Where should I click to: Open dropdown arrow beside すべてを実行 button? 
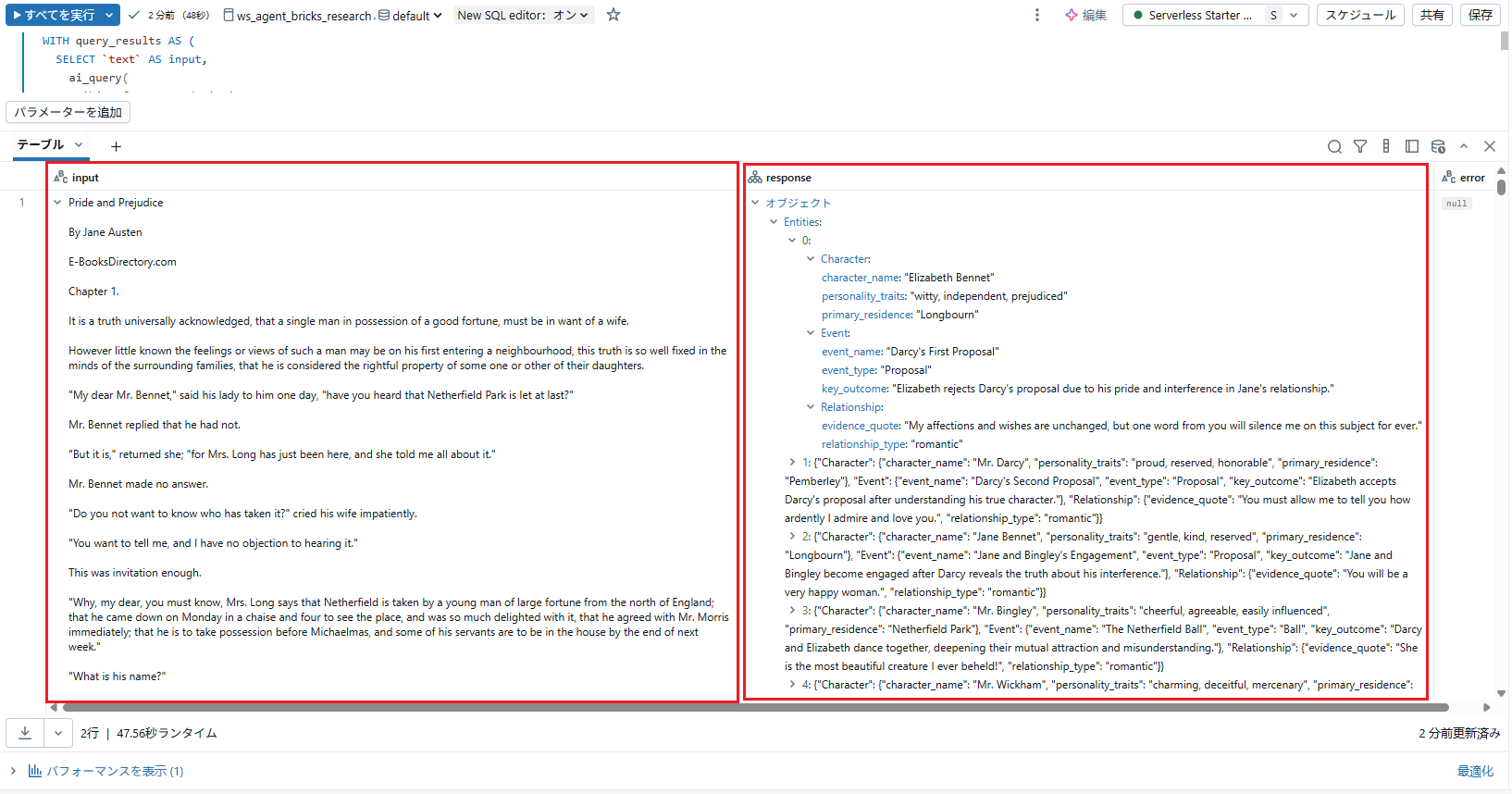tap(109, 15)
